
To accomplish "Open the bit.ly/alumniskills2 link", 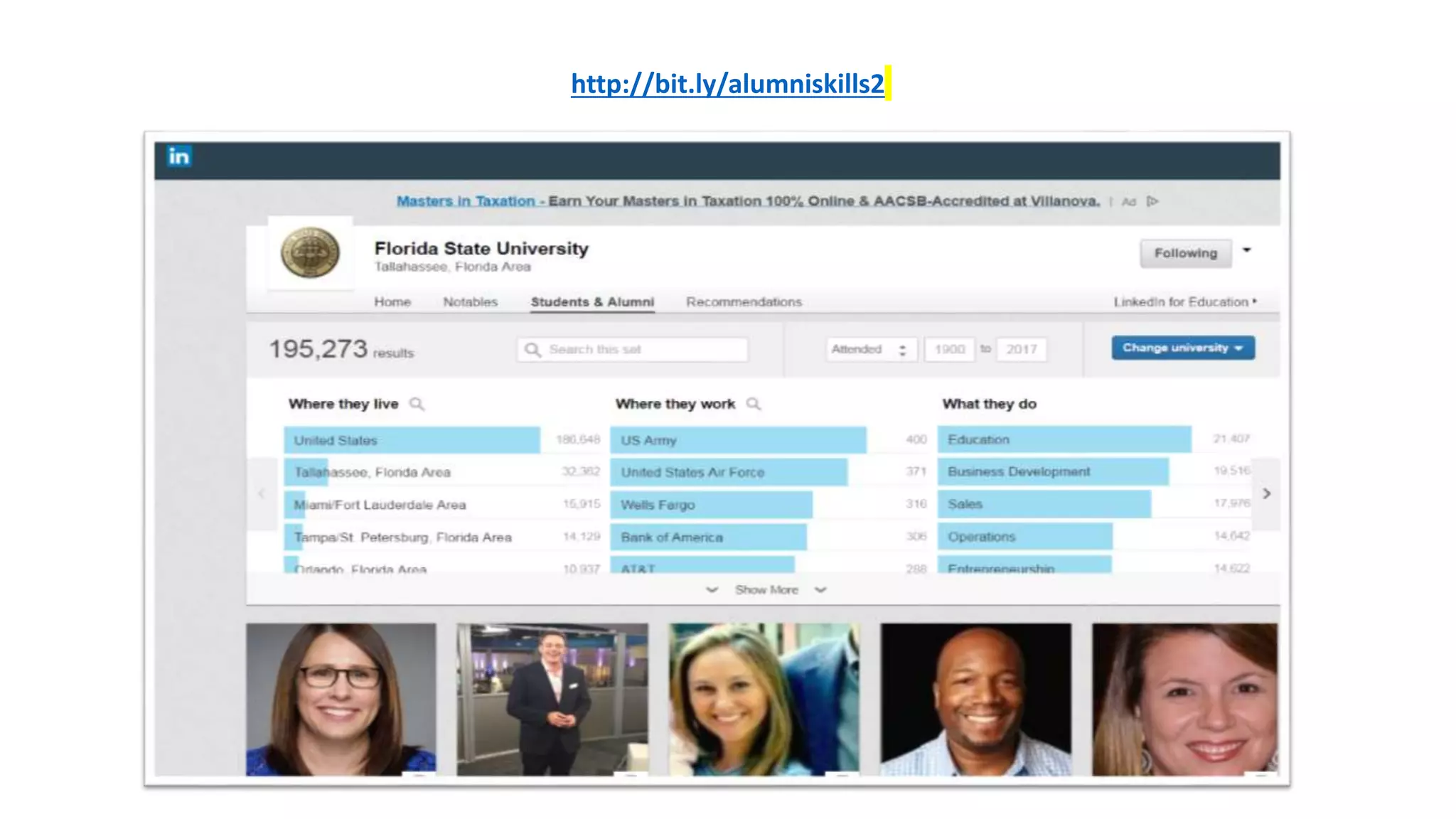I will (727, 84).
